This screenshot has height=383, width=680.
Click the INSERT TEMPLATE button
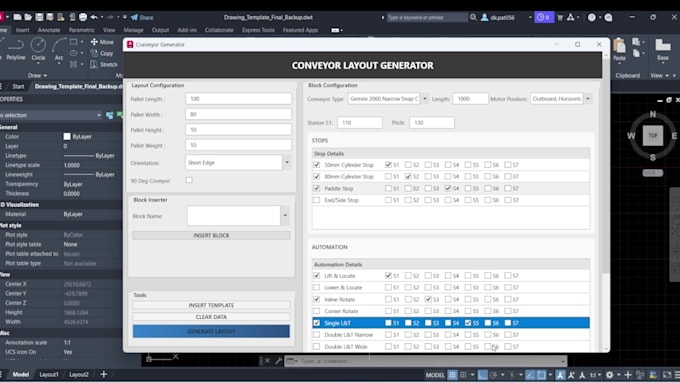[x=211, y=305]
